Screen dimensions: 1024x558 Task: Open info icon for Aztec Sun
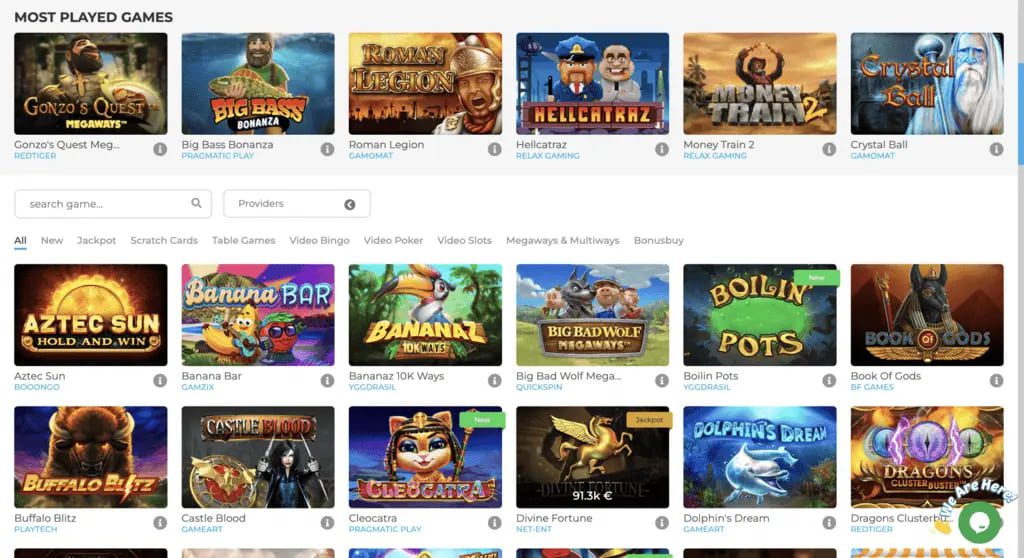[160, 380]
